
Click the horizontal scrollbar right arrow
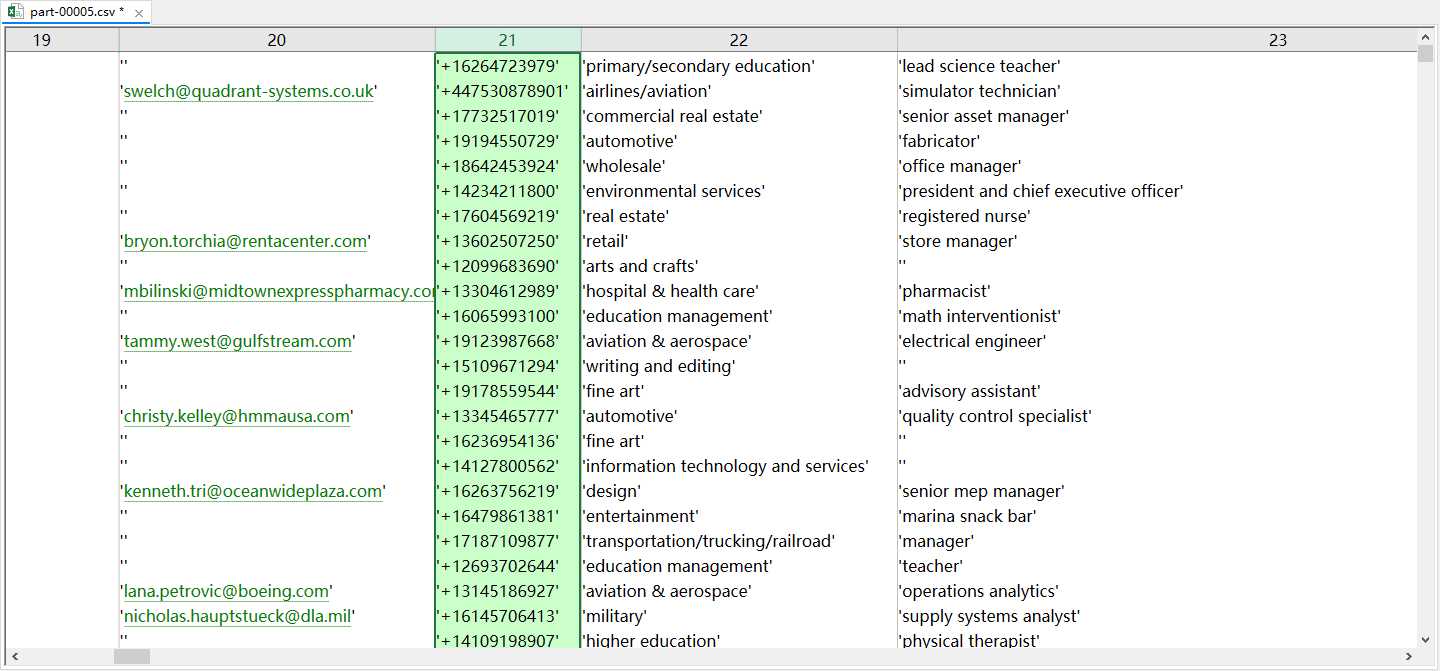click(1410, 657)
